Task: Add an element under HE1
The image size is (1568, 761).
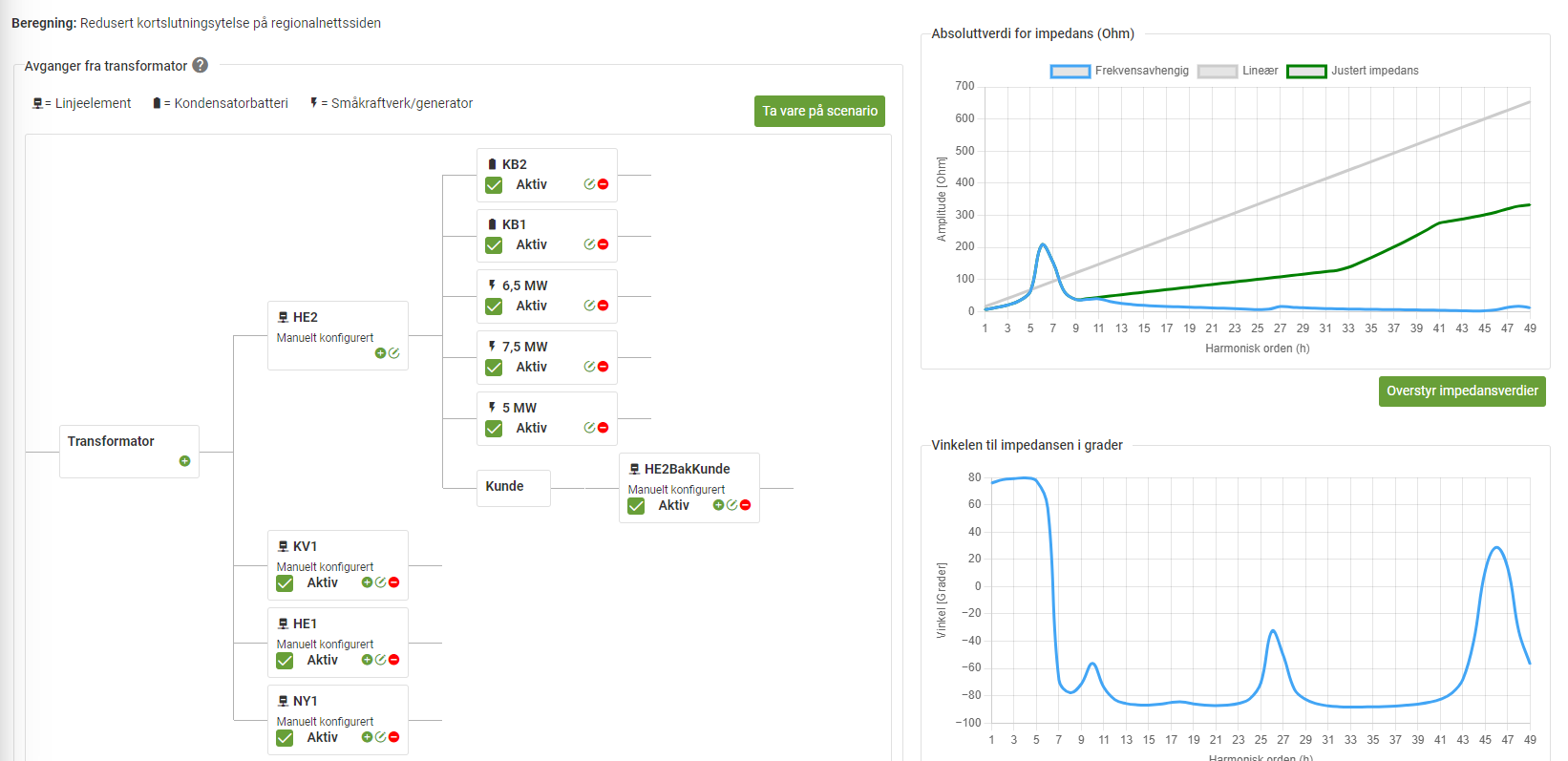Action: 367,660
